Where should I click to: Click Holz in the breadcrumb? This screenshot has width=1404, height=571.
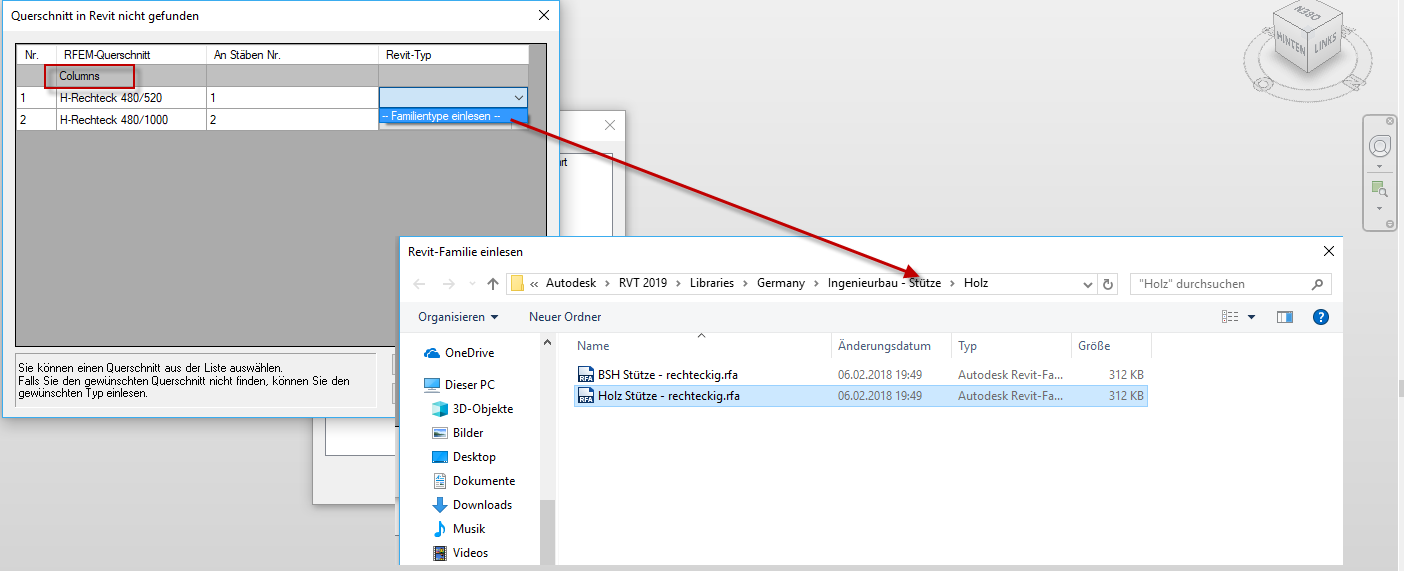tap(976, 284)
